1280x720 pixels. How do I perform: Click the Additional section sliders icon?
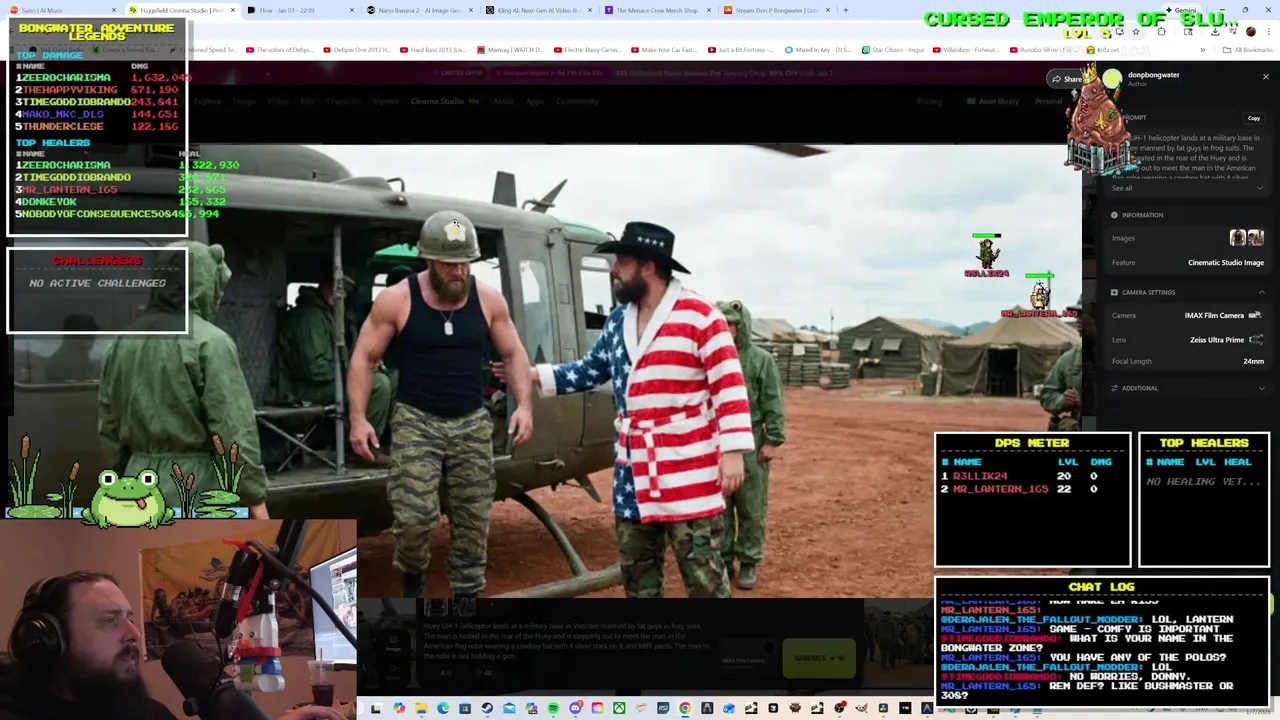point(1114,388)
